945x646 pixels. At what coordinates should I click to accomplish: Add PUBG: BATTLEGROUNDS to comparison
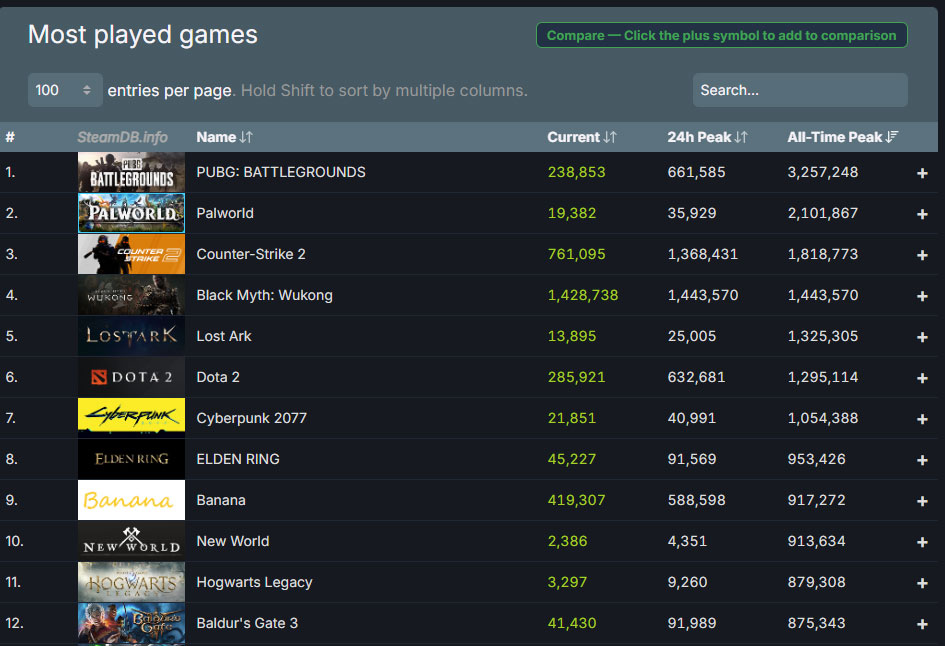[921, 172]
